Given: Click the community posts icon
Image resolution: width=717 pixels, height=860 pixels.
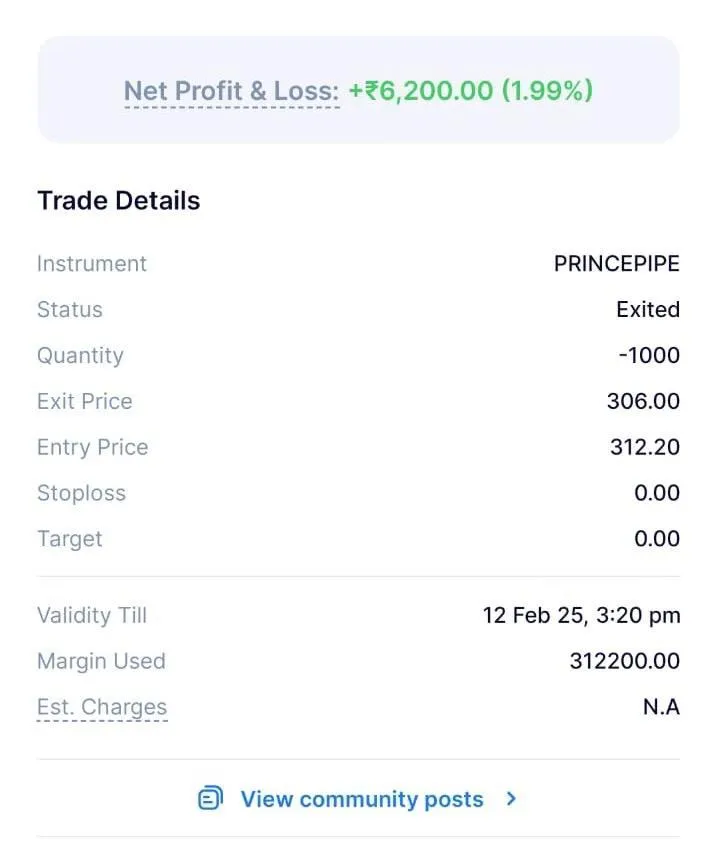Looking at the screenshot, I should pos(210,798).
